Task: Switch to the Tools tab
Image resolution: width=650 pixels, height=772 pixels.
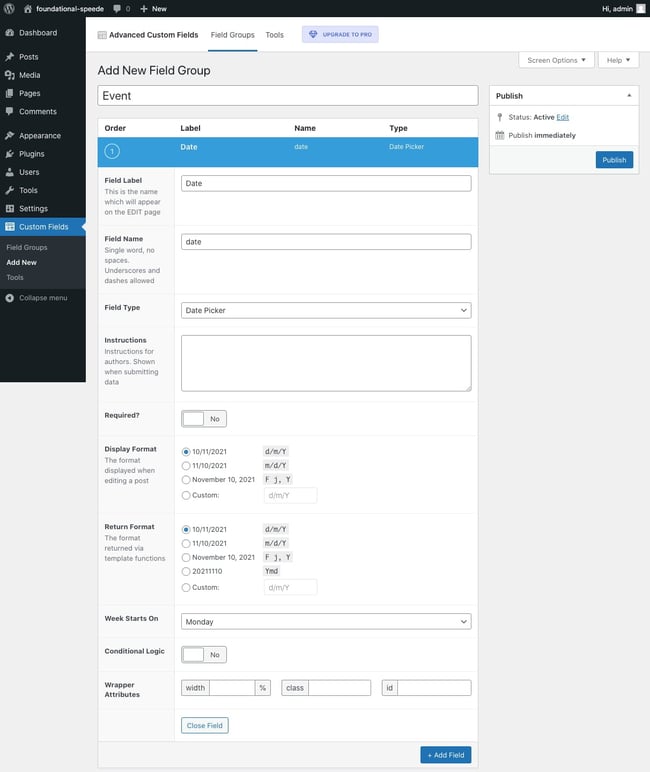Action: coord(274,35)
